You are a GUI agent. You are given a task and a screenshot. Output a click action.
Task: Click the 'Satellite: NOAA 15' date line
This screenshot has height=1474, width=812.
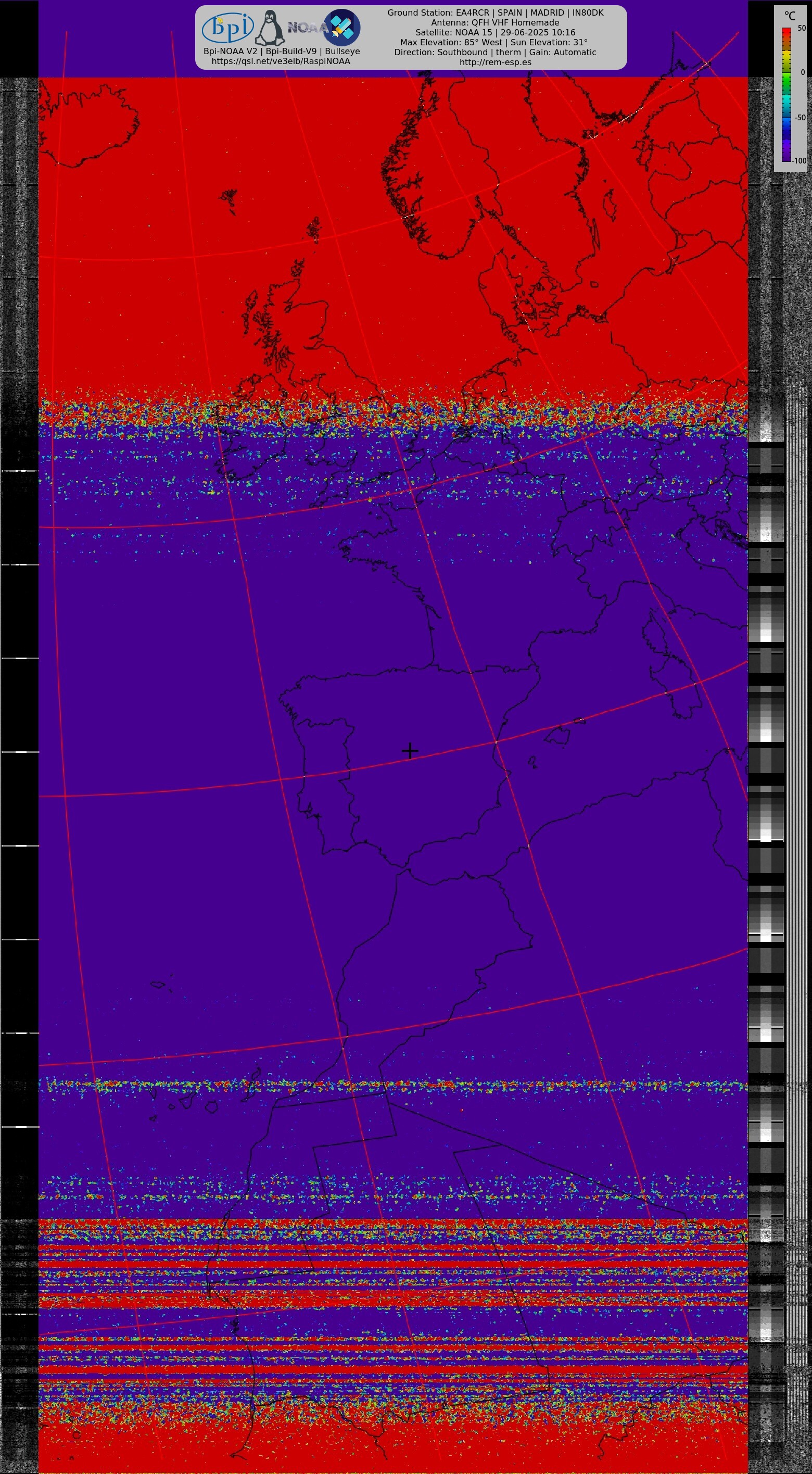pos(496,32)
